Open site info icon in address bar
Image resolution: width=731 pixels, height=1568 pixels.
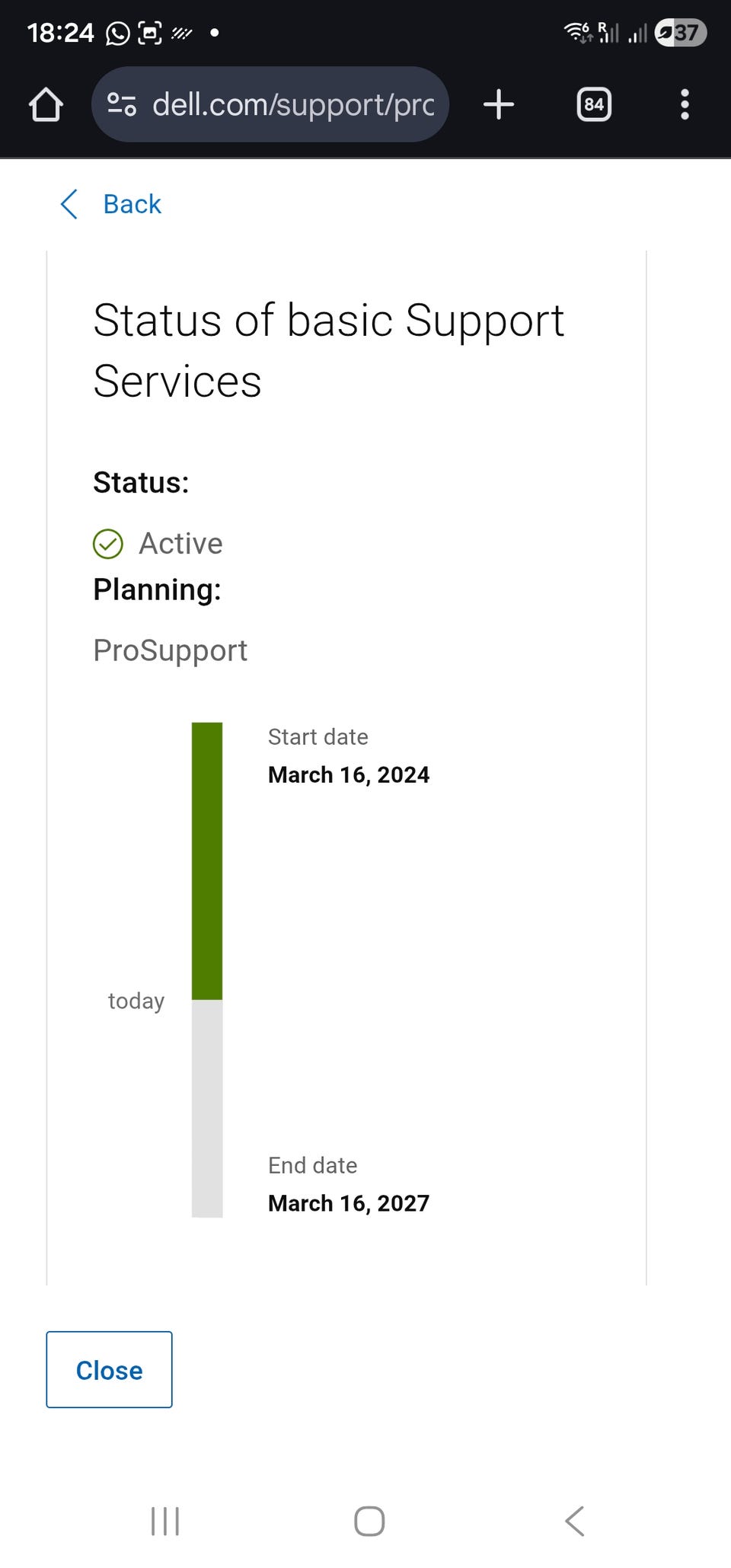[122, 104]
